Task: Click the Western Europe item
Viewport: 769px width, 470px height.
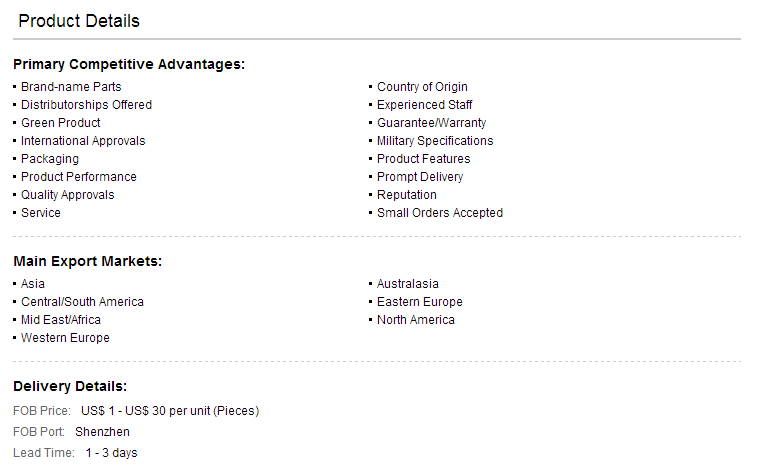Action: tap(65, 338)
